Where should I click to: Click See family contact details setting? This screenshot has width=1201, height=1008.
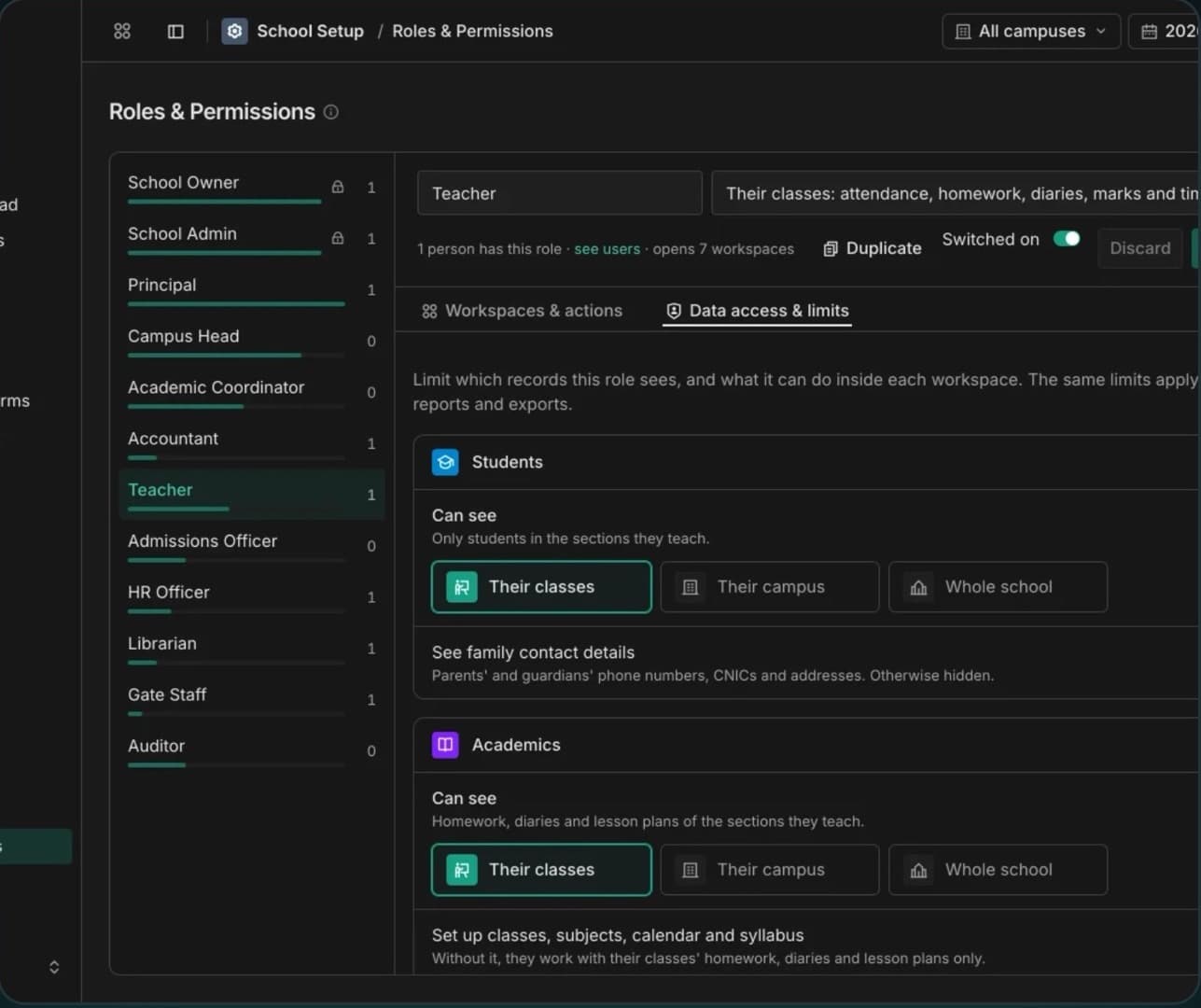click(807, 663)
